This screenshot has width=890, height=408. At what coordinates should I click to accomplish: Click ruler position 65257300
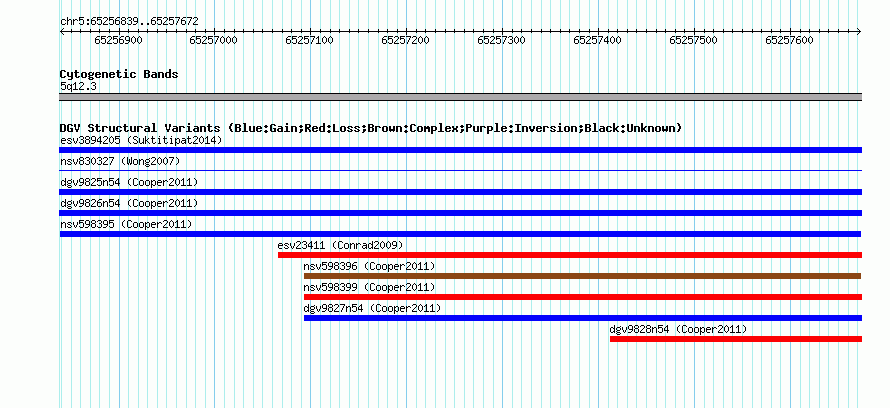coord(502,40)
